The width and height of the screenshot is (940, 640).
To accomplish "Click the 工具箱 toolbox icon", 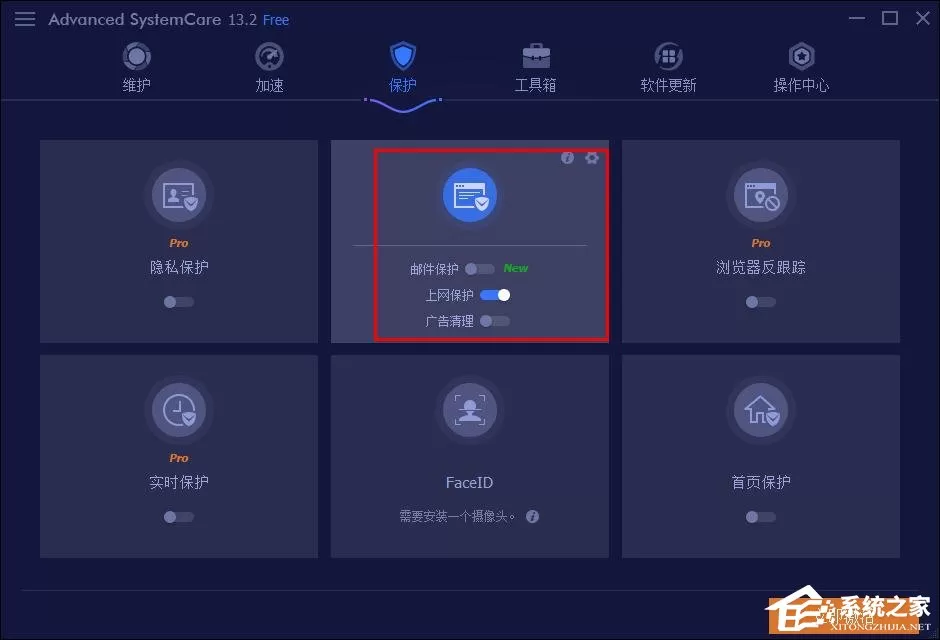I will coord(536,57).
